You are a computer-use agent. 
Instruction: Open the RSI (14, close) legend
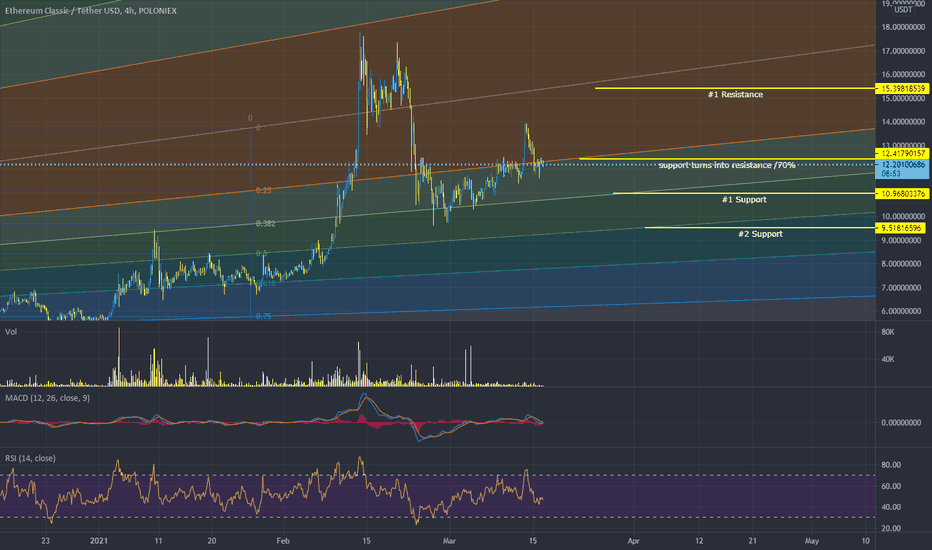pos(30,458)
